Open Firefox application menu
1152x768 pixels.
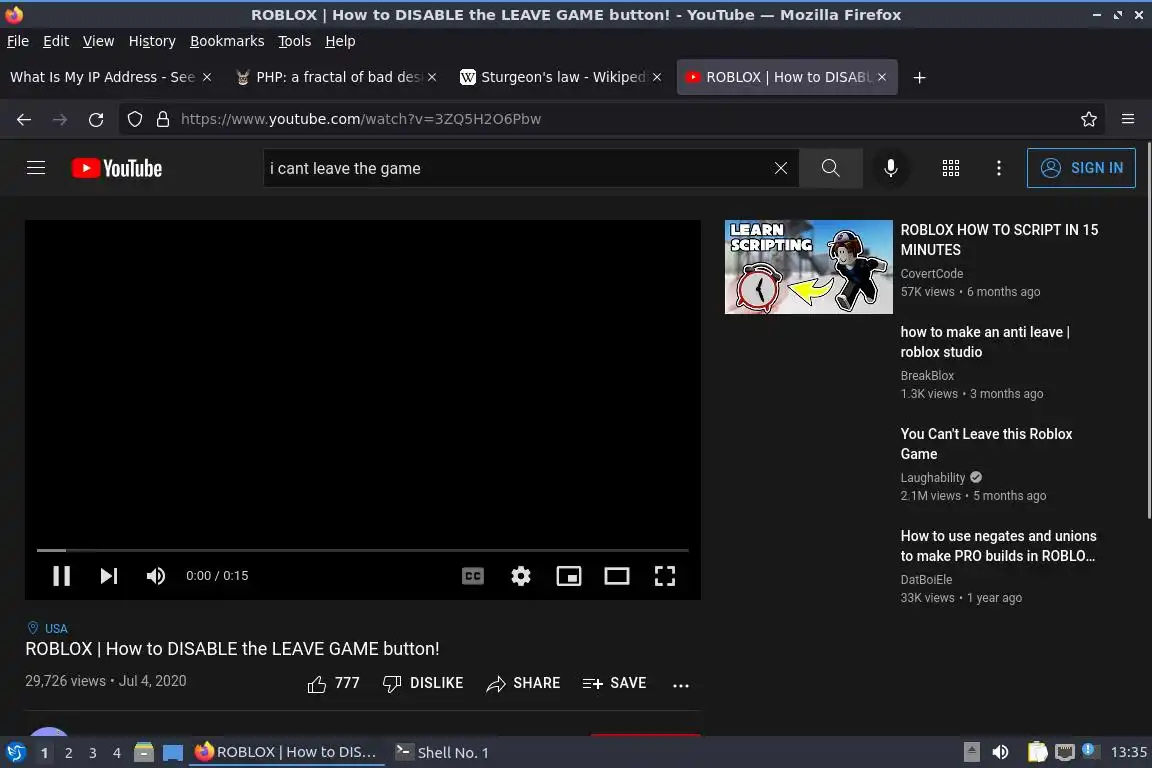1128,119
